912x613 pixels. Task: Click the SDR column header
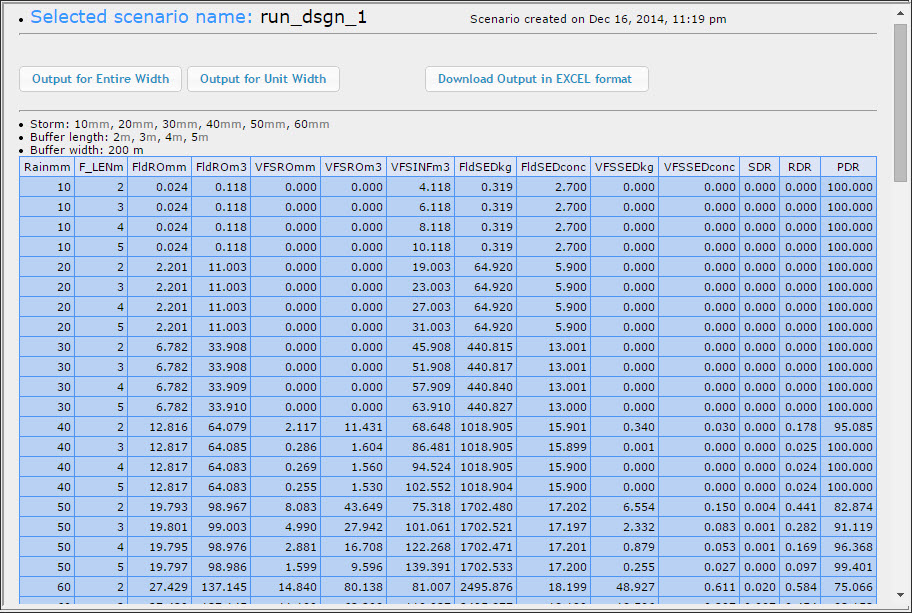[760, 167]
